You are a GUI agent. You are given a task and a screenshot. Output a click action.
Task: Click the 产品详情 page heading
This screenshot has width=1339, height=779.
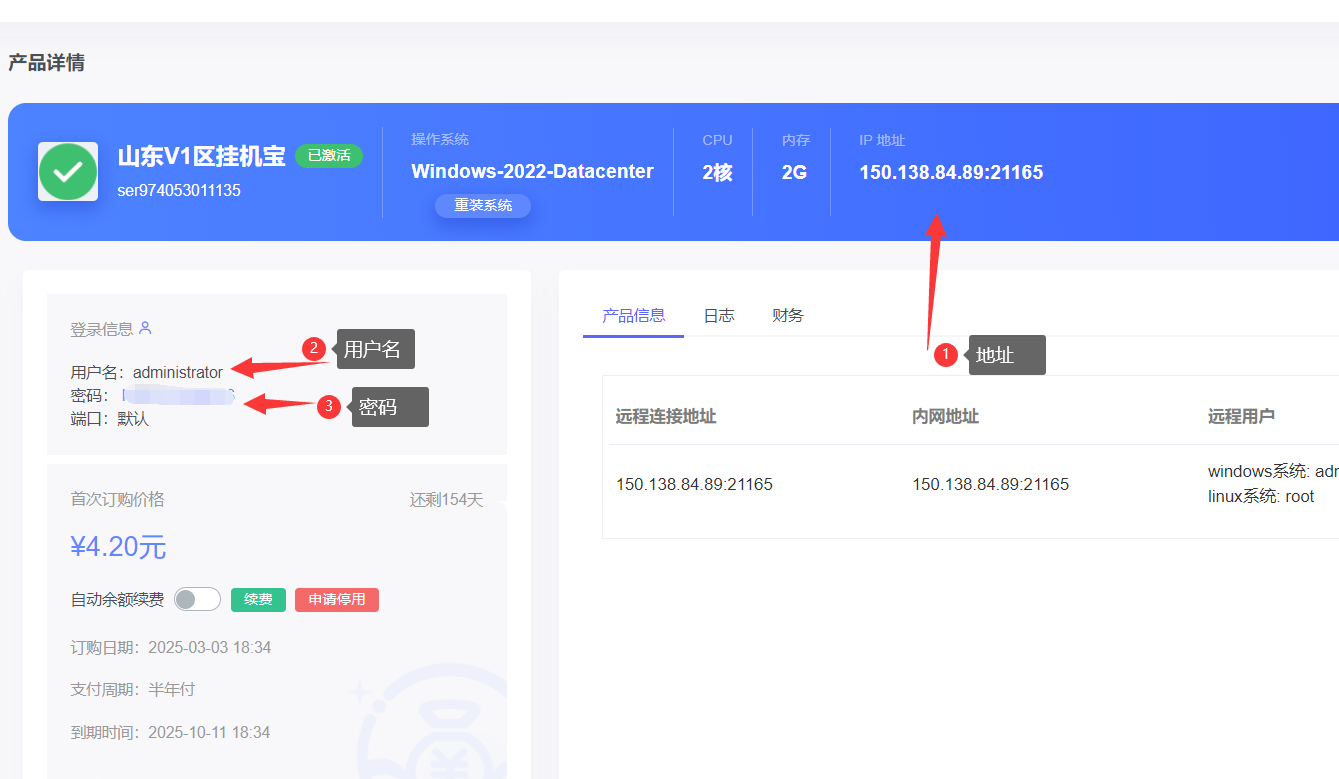(x=46, y=62)
